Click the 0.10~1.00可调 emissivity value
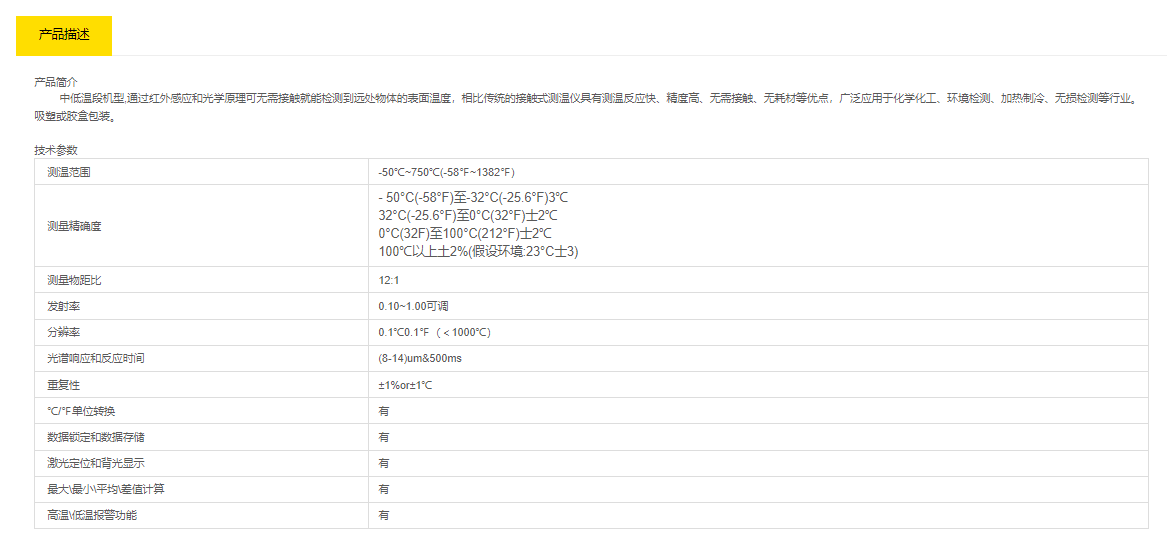 tap(413, 306)
